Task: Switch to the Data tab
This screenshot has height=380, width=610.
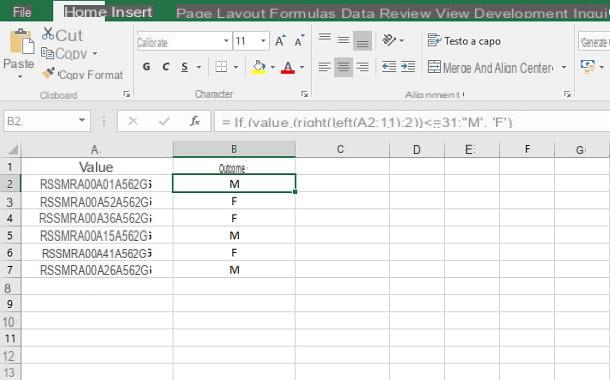Action: (358, 14)
